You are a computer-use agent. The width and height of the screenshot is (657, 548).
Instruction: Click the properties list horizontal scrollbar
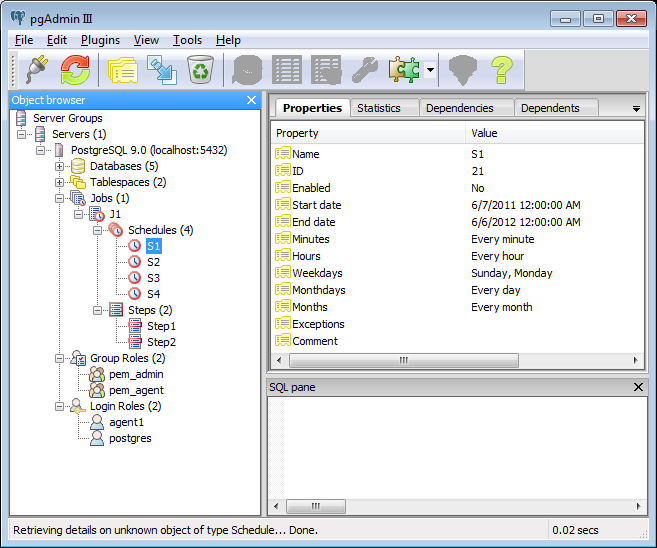point(404,360)
